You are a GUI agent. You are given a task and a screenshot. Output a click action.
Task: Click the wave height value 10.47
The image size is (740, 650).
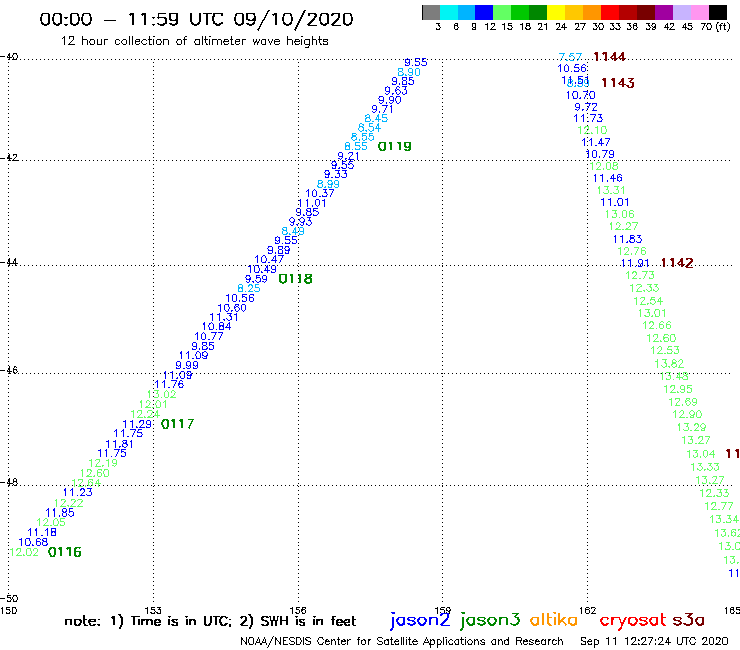point(269,260)
